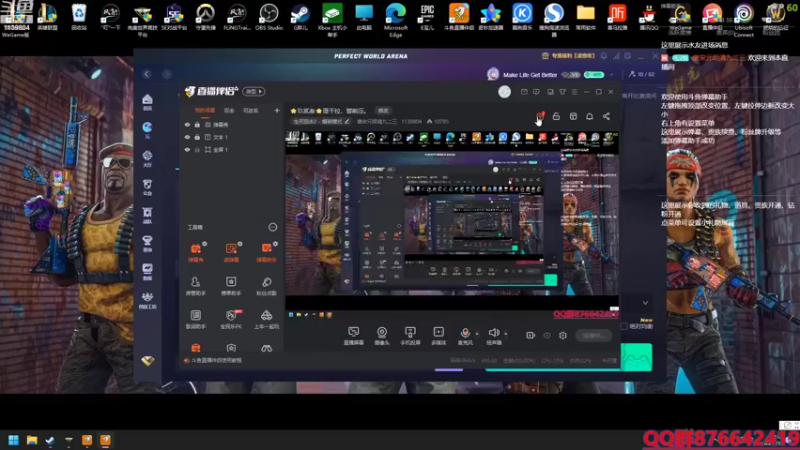The height and width of the screenshot is (450, 800).
Task: Click the padlock icon in room info bar
Action: pyautogui.click(x=556, y=116)
